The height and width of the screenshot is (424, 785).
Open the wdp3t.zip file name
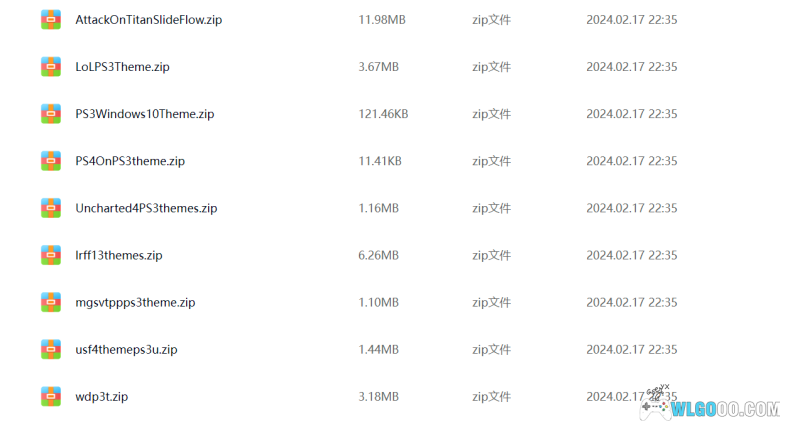102,396
